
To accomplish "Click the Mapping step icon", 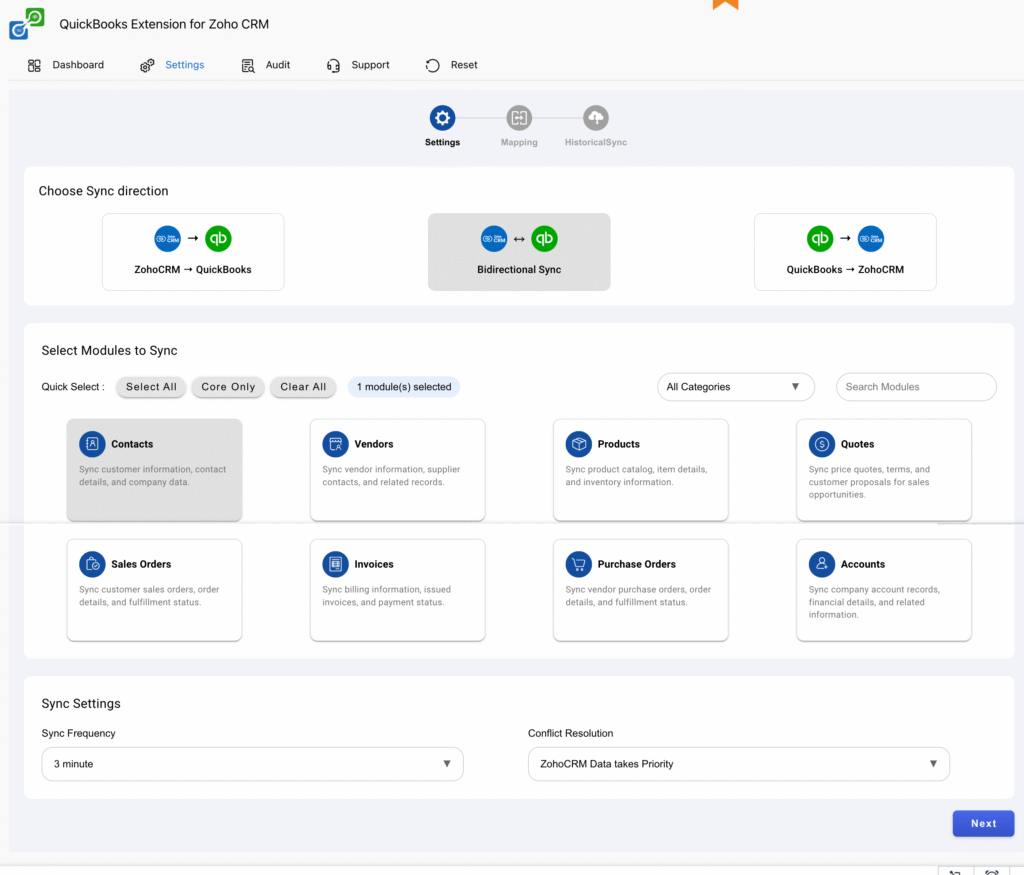I will pos(518,116).
